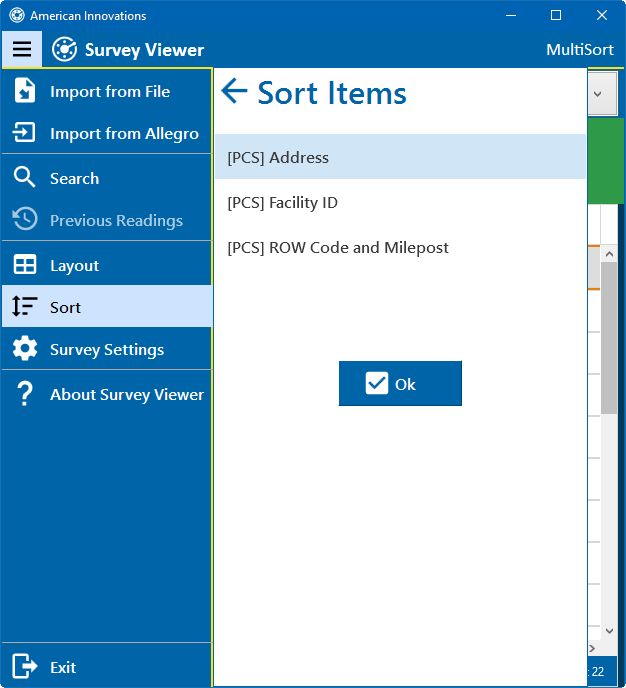The image size is (626, 688).
Task: Close the American Innovations window
Action: click(x=602, y=15)
